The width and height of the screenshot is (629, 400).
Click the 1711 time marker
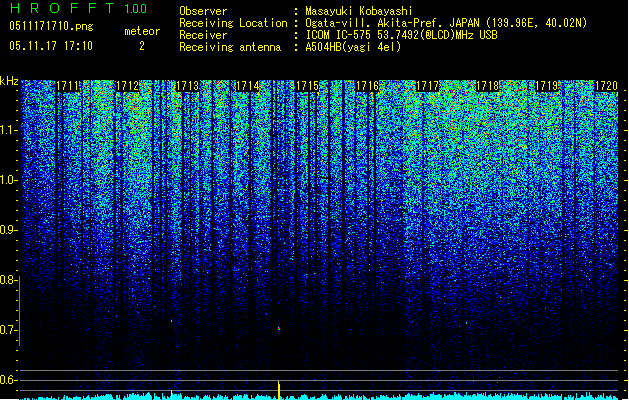[x=67, y=86]
